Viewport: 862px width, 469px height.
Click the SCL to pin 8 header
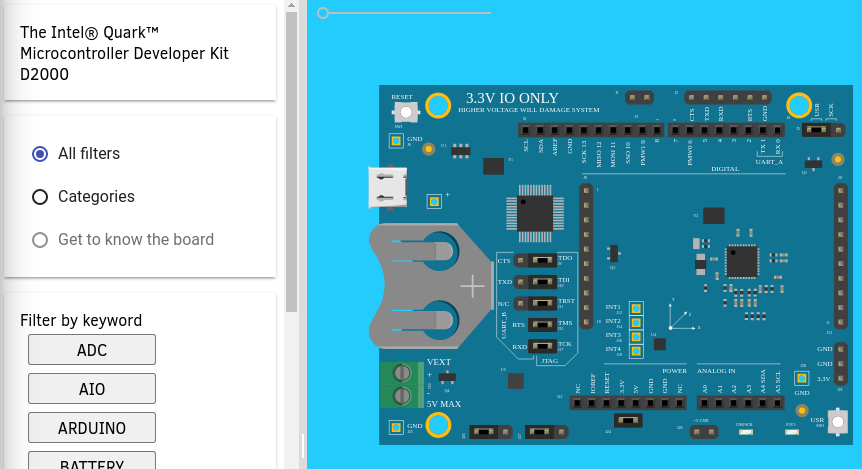[591, 130]
